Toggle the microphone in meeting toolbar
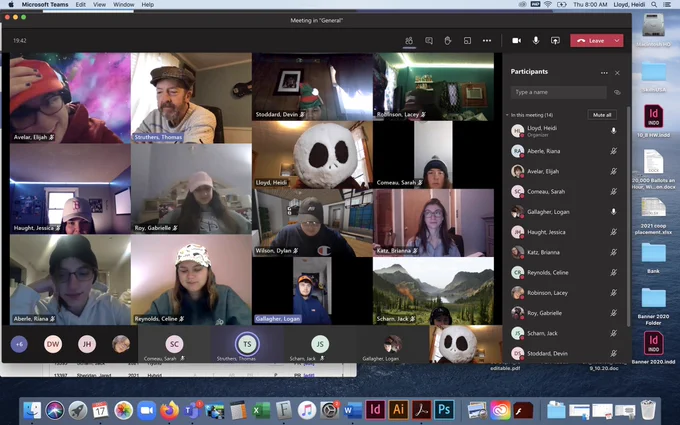The height and width of the screenshot is (425, 680). 536,40
